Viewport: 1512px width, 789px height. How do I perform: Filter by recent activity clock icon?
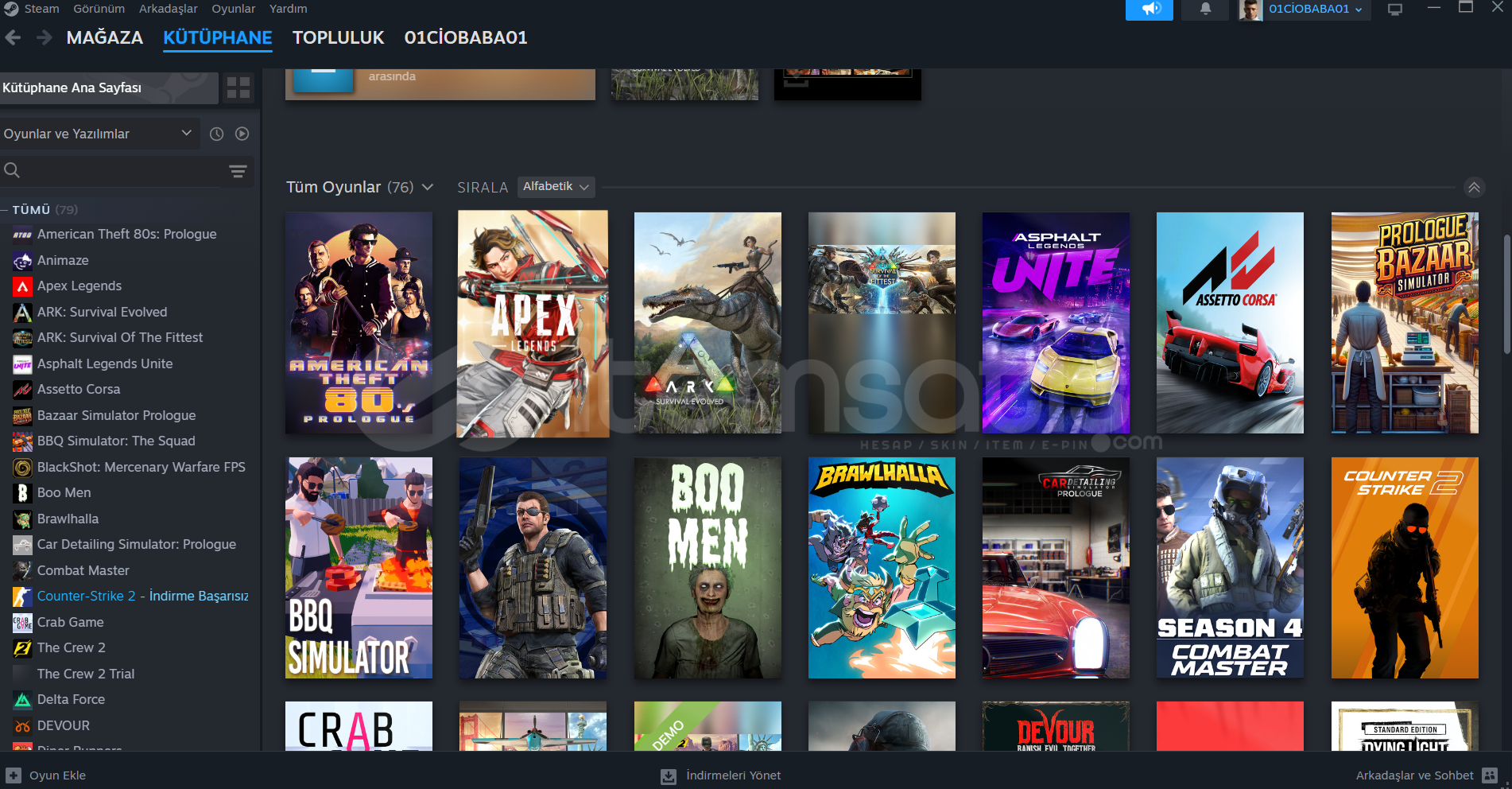[x=216, y=134]
